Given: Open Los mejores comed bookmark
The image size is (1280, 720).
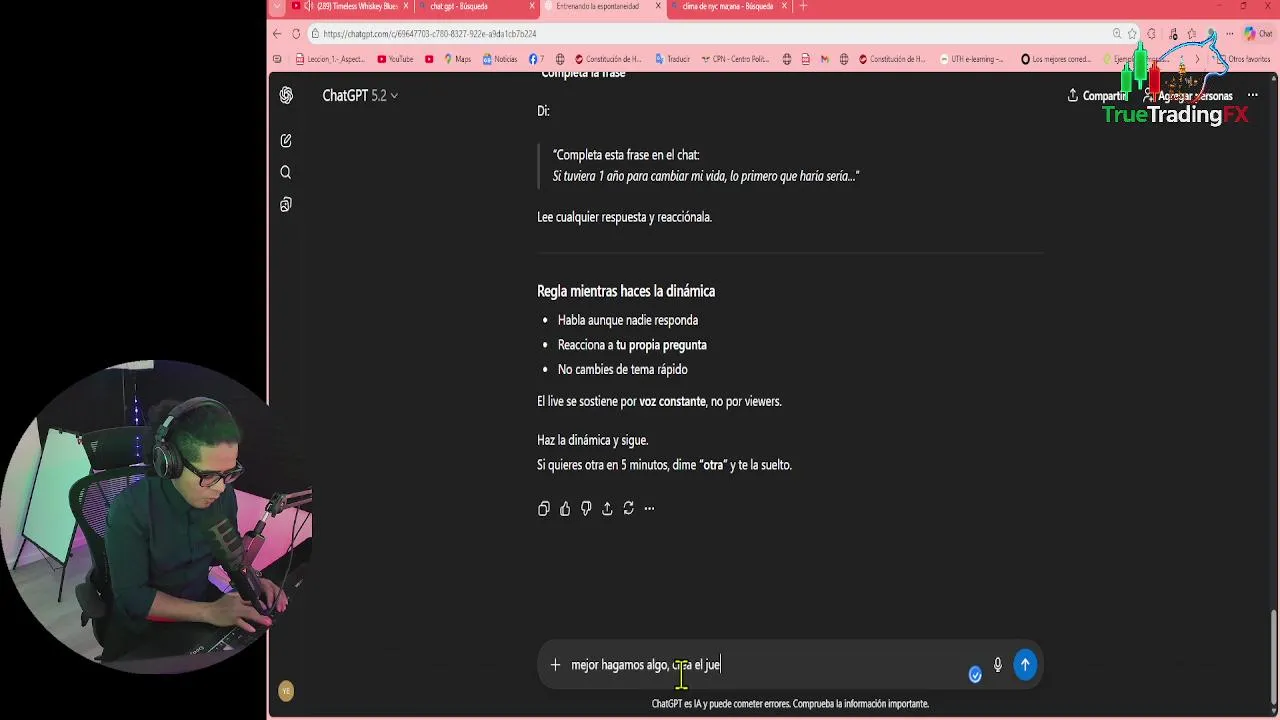Looking at the screenshot, I should [x=1056, y=59].
